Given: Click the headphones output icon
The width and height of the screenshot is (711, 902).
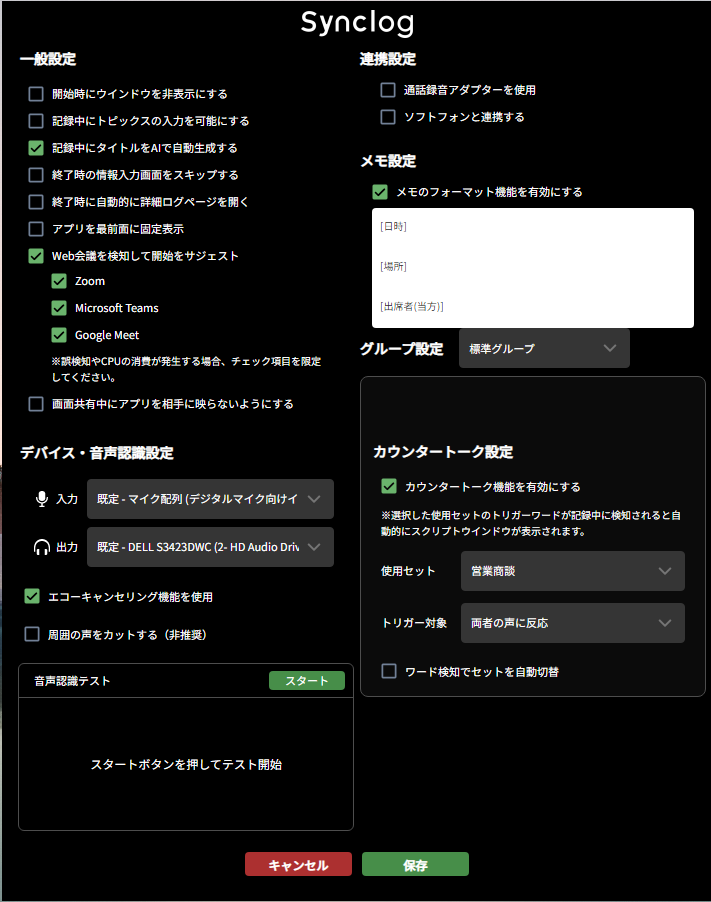Looking at the screenshot, I should [41, 547].
